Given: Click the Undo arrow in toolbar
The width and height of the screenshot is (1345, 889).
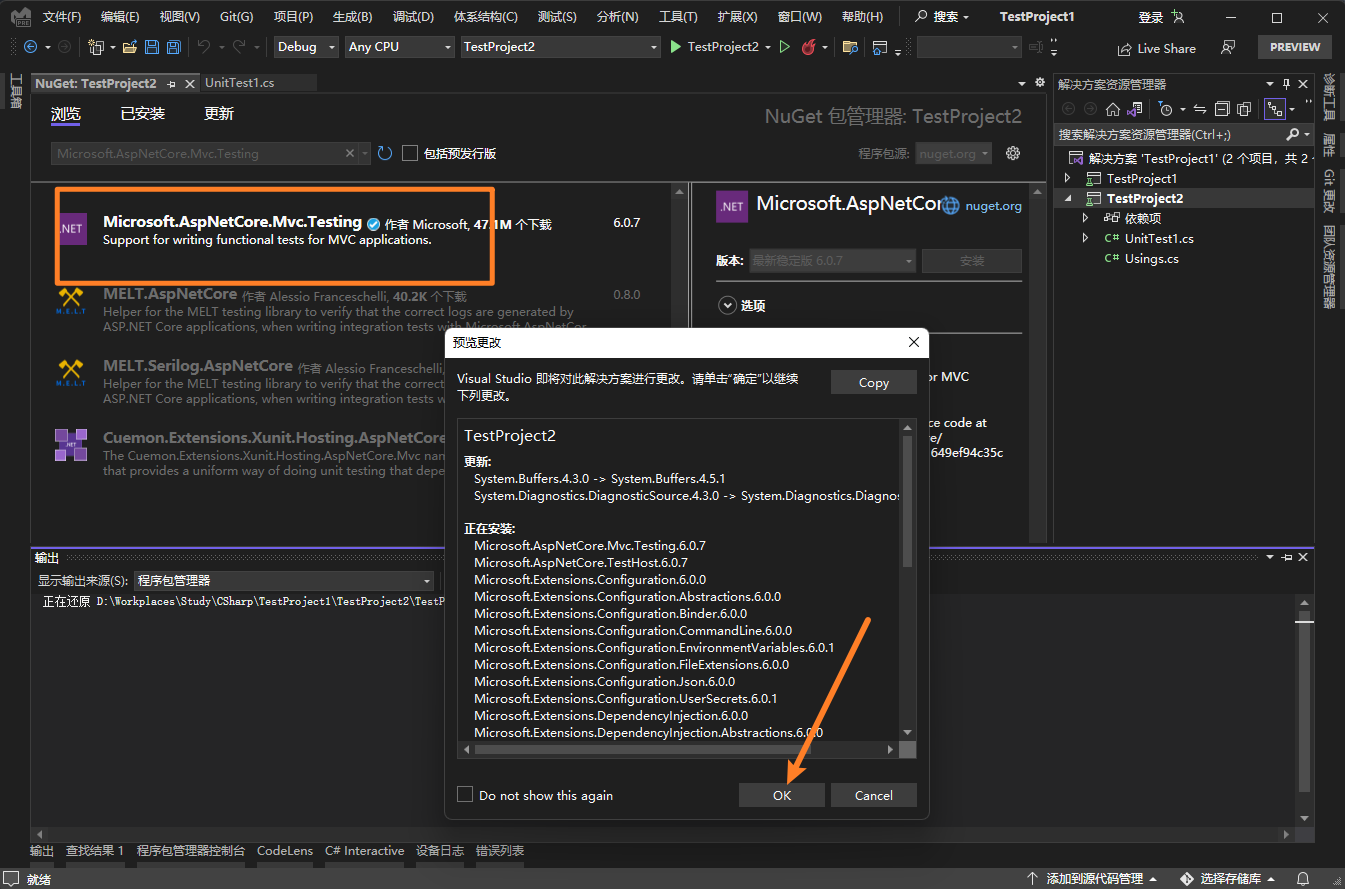Looking at the screenshot, I should pos(204,47).
